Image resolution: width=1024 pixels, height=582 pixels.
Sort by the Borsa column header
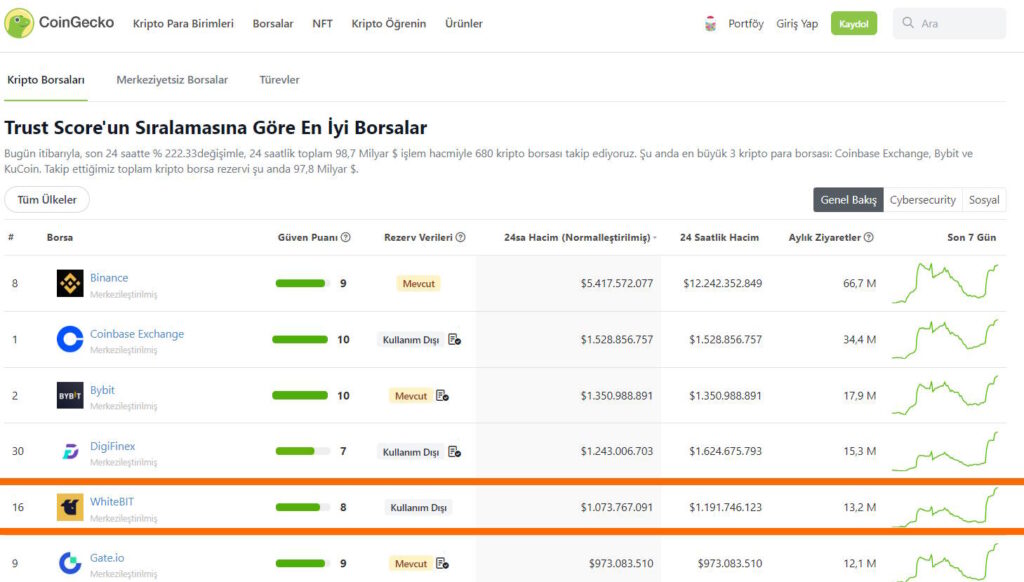(x=59, y=237)
